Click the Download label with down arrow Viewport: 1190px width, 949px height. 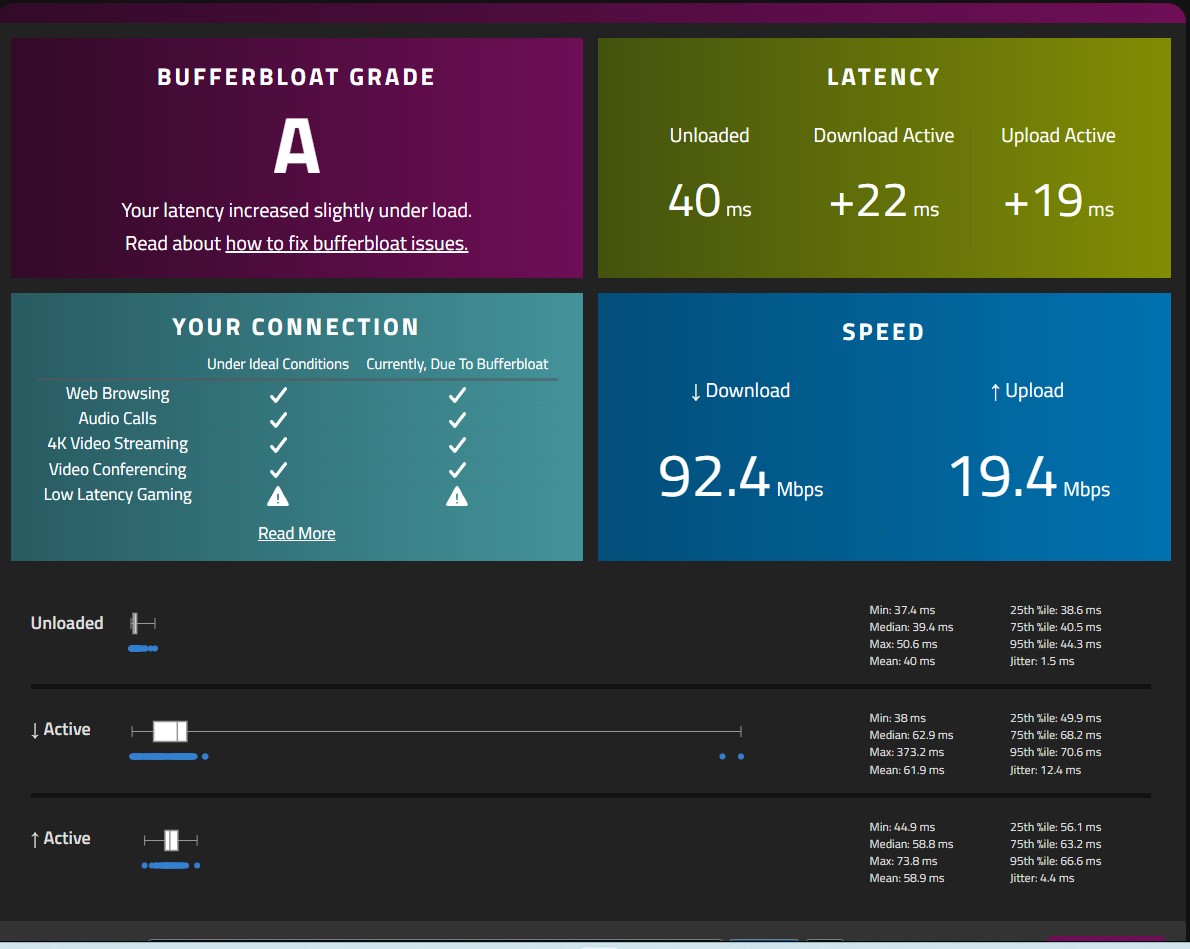click(740, 391)
